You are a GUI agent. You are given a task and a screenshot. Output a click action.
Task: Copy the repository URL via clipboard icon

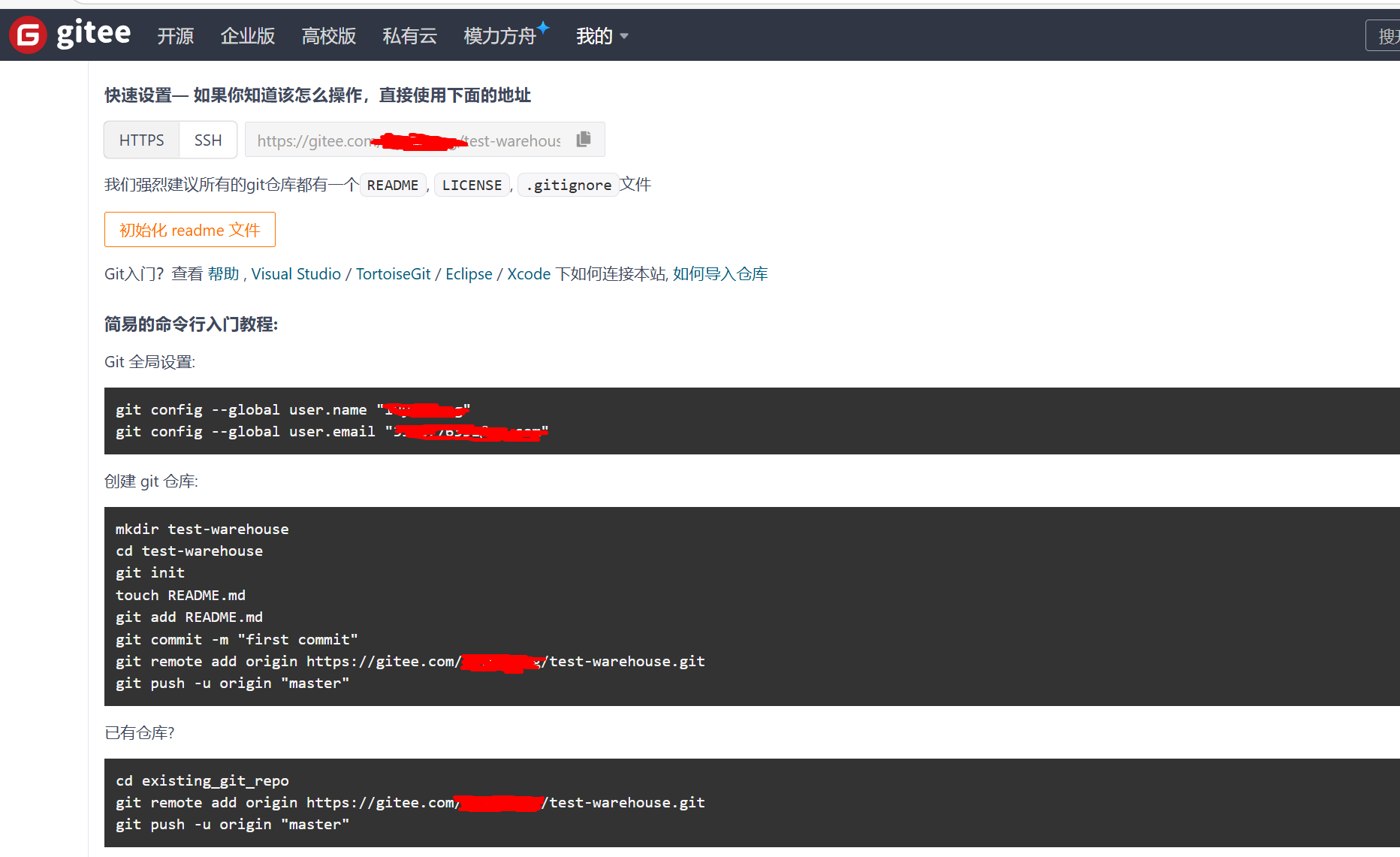click(583, 140)
